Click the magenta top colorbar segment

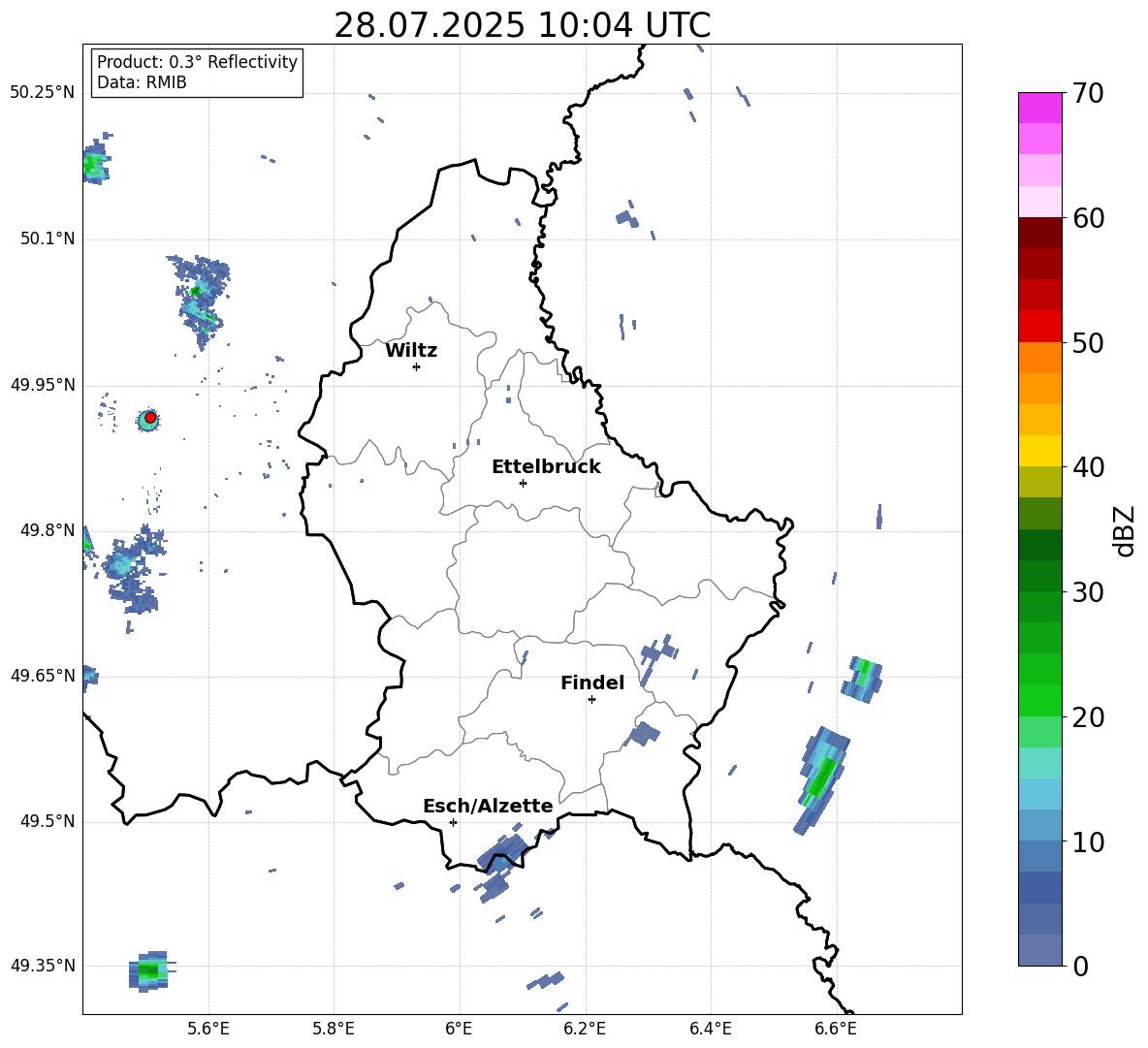tap(1039, 108)
